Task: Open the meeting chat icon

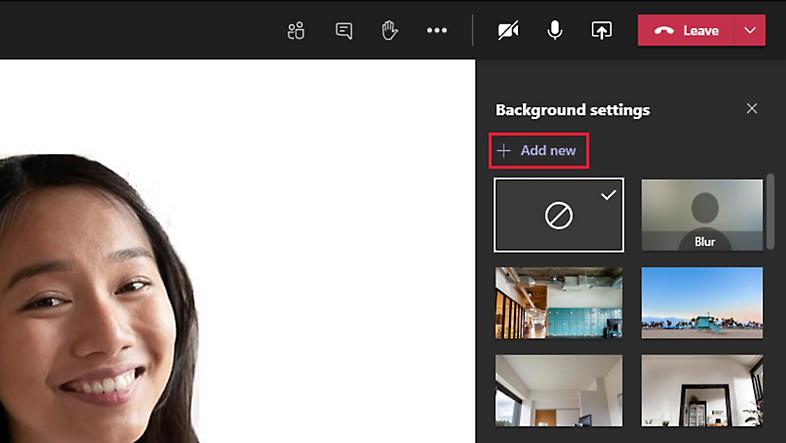Action: (x=343, y=30)
